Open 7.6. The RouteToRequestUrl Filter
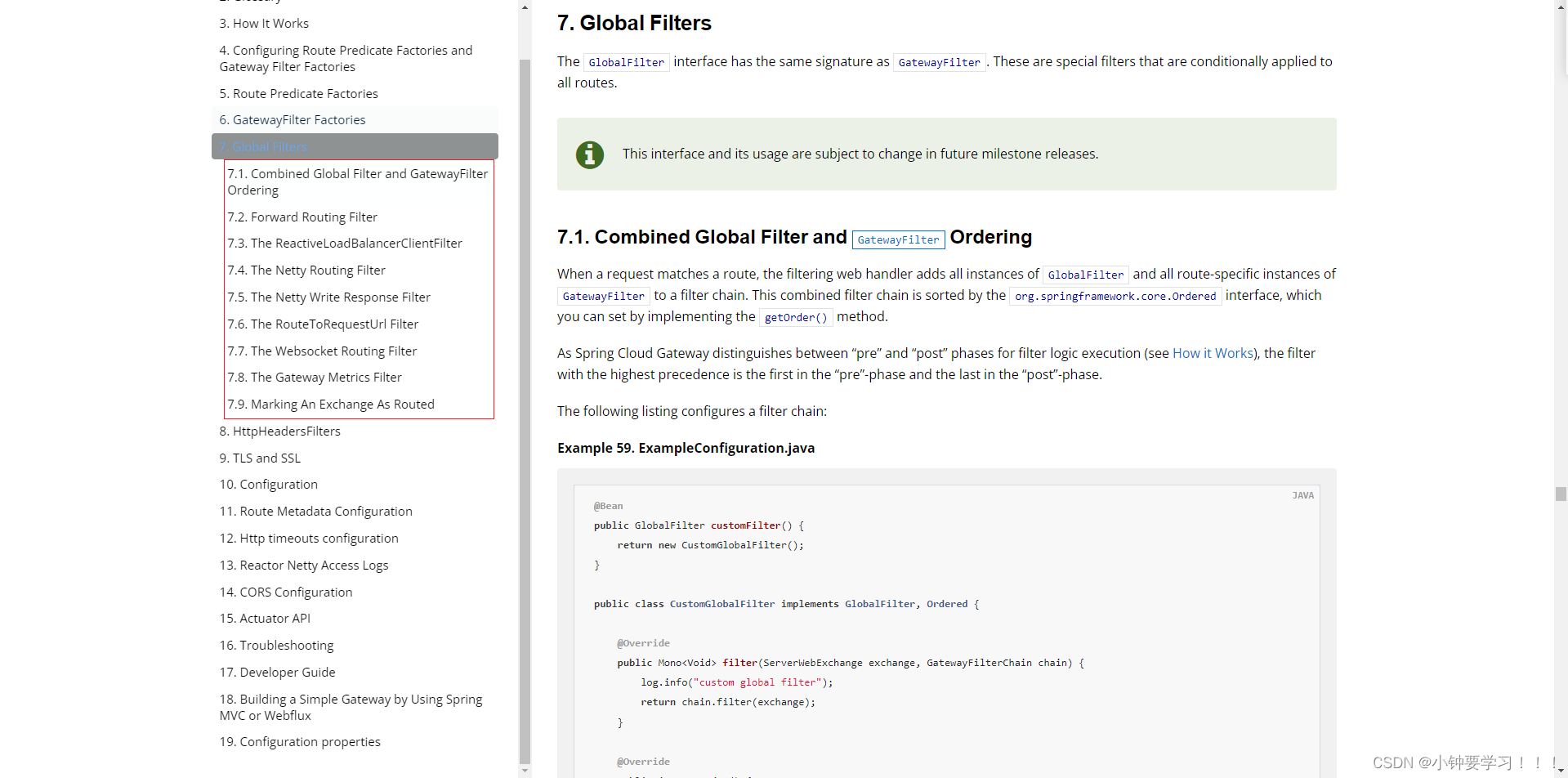The image size is (1568, 778). click(x=323, y=324)
